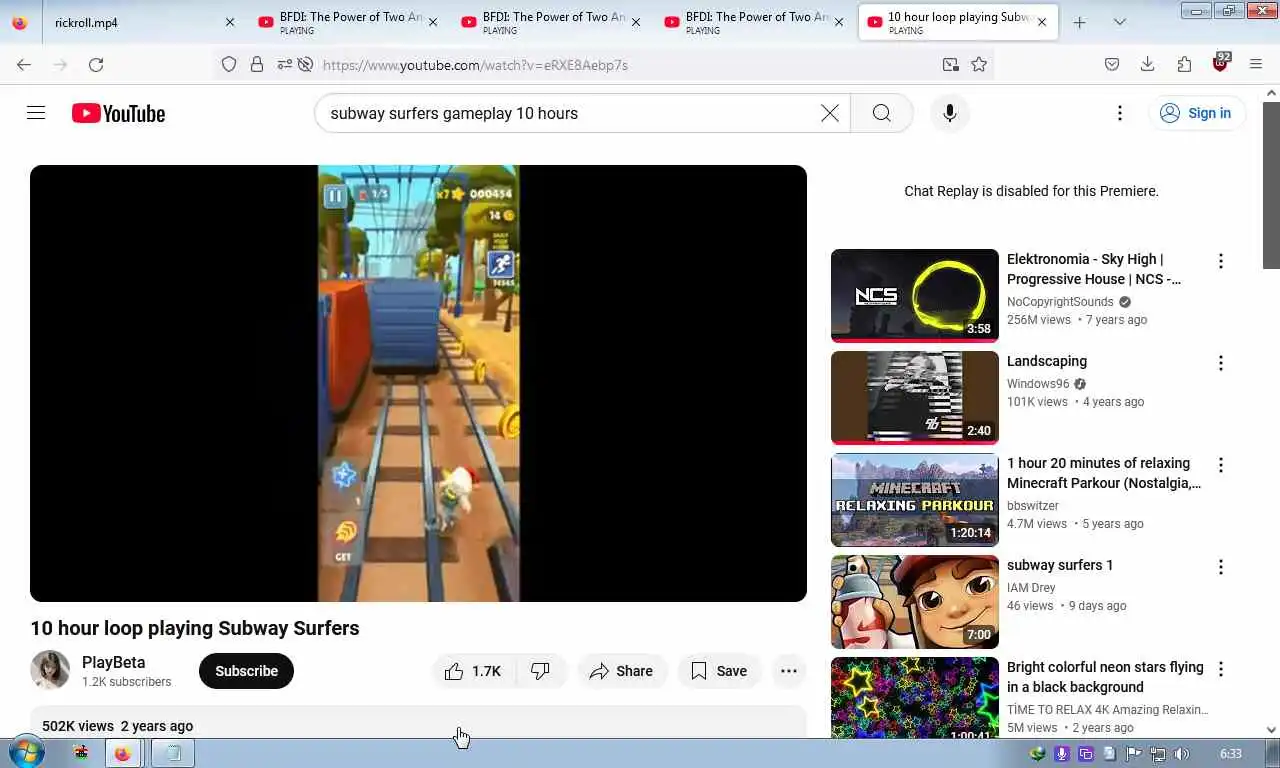Image resolution: width=1280 pixels, height=768 pixels.
Task: Go back with Firefox back arrow
Action: coord(24,64)
